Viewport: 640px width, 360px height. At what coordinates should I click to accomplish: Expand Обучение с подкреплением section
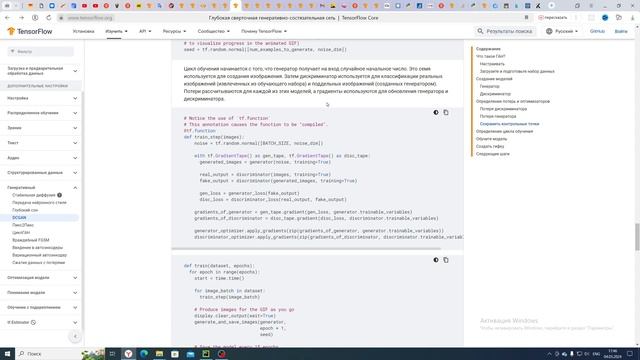pyautogui.click(x=41, y=307)
